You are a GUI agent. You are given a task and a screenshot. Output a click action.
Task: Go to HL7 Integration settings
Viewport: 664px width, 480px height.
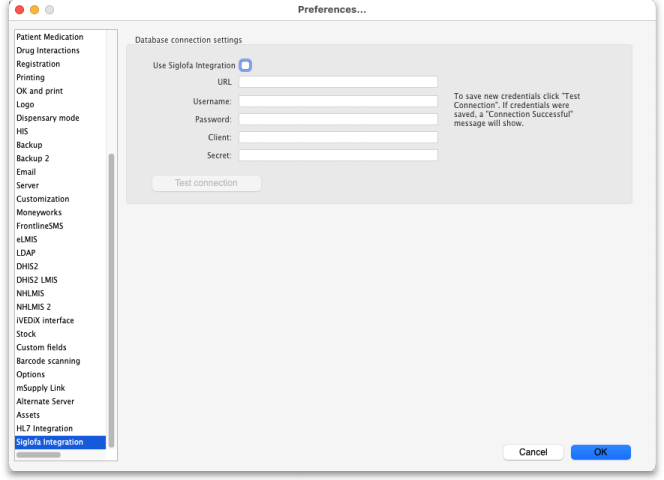click(44, 429)
